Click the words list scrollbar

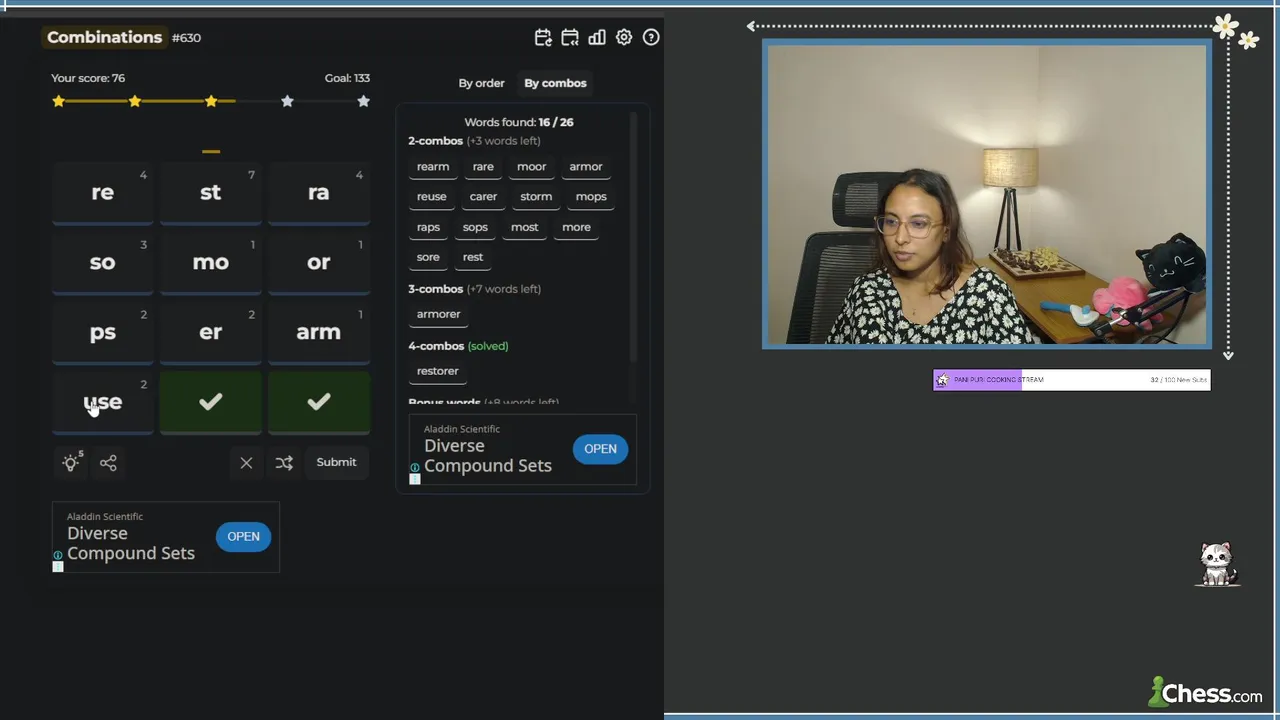point(633,236)
